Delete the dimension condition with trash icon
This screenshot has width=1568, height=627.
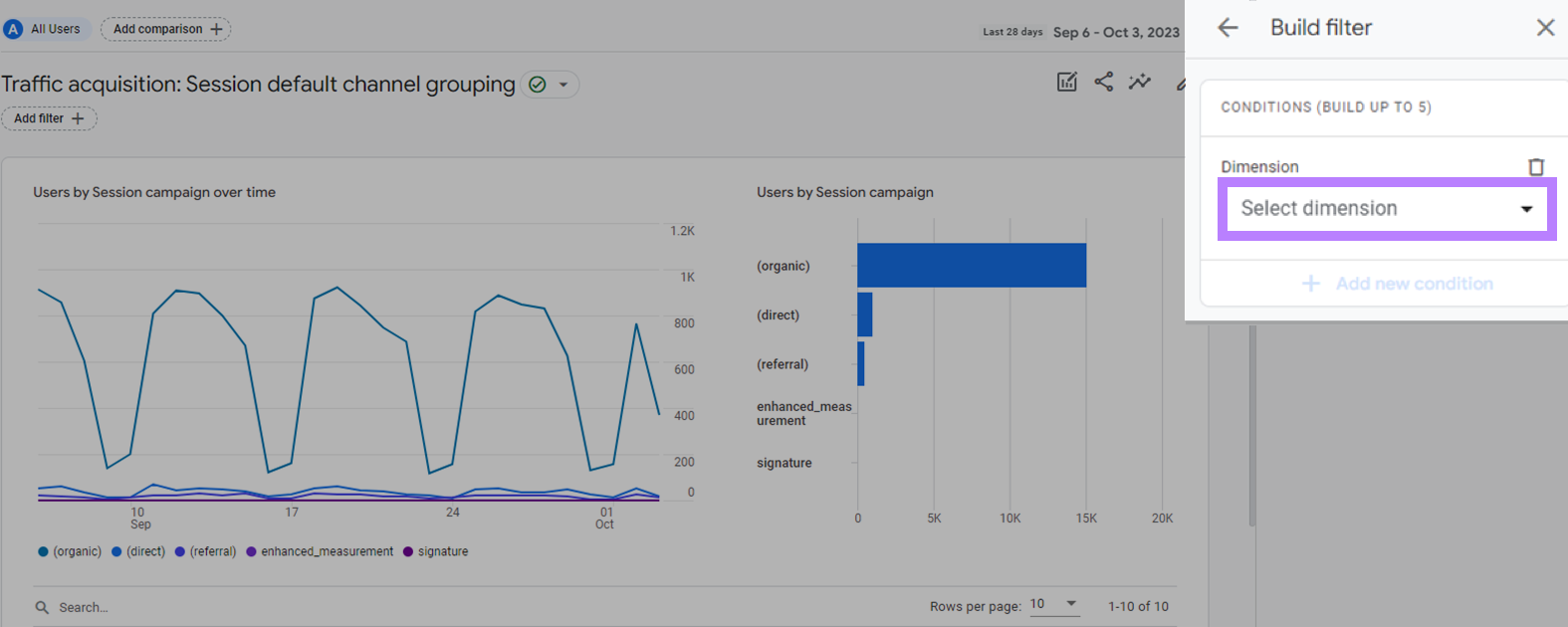click(x=1535, y=167)
